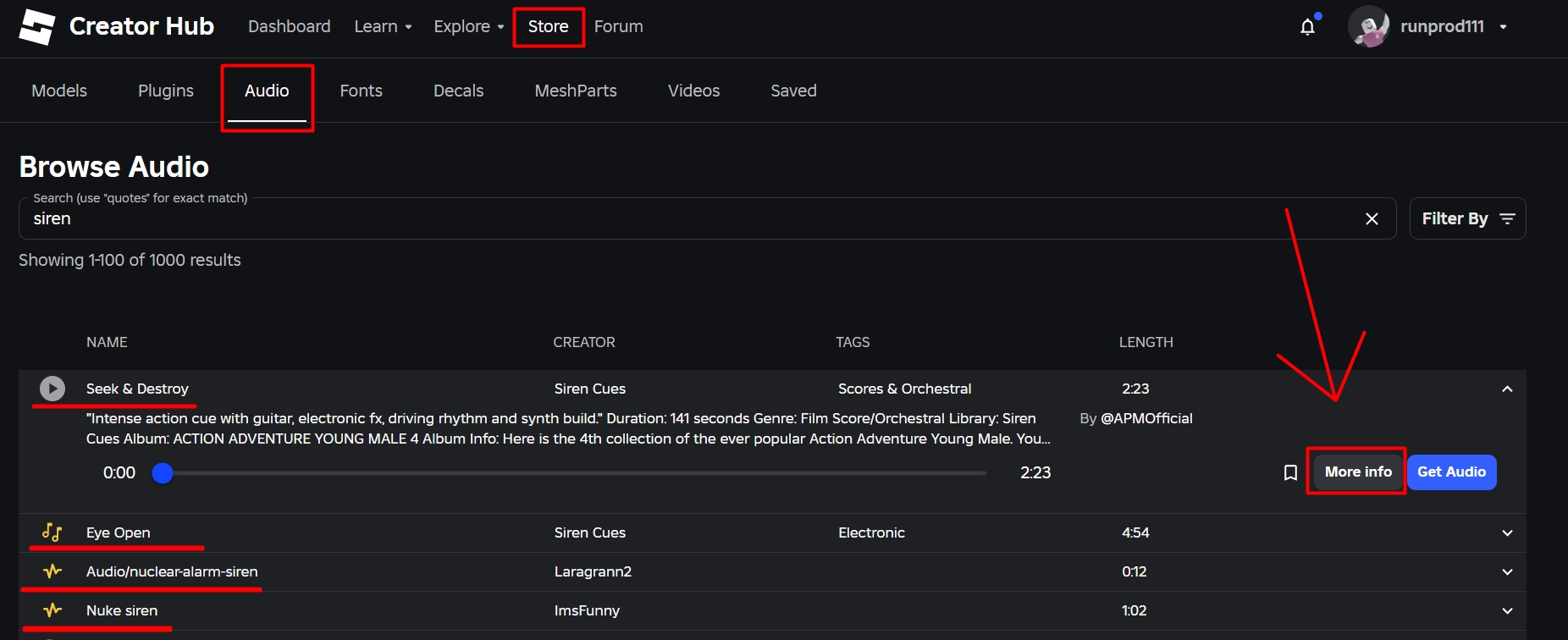Click the music note icon for Eye Open
The image size is (1568, 640).
click(x=52, y=532)
